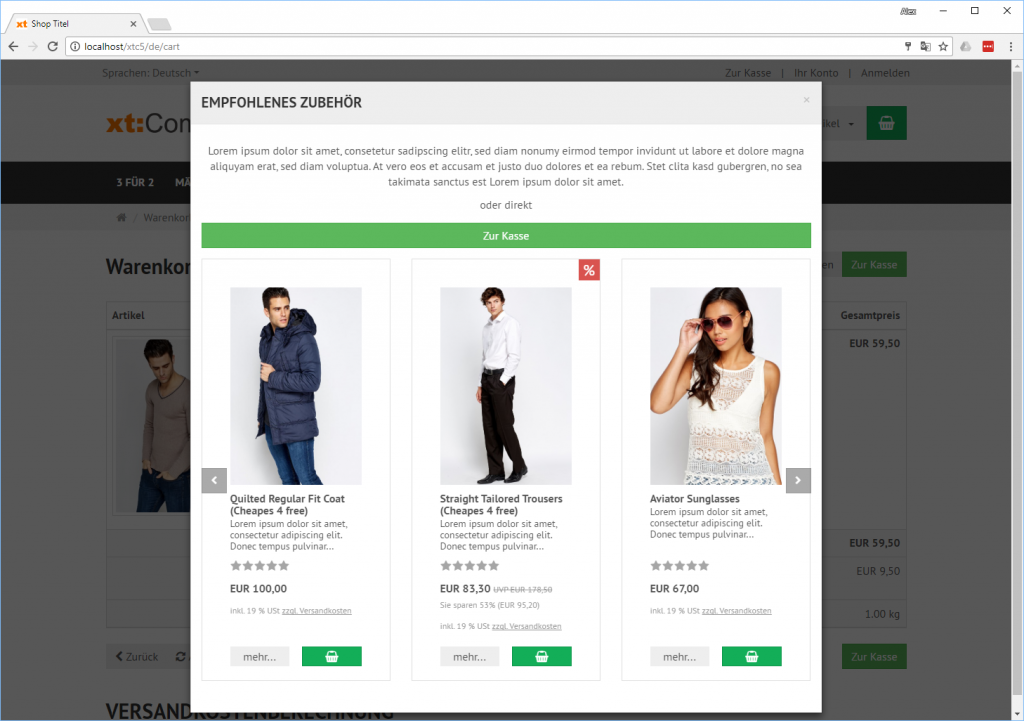Open Chrome three-dot menu
Image resolution: width=1024 pixels, height=721 pixels.
coord(1008,46)
